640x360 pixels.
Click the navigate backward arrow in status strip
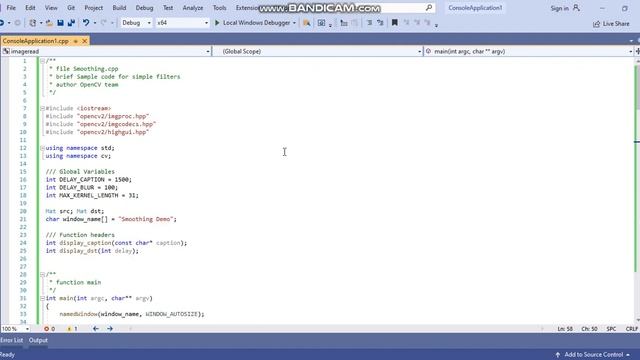click(96, 329)
